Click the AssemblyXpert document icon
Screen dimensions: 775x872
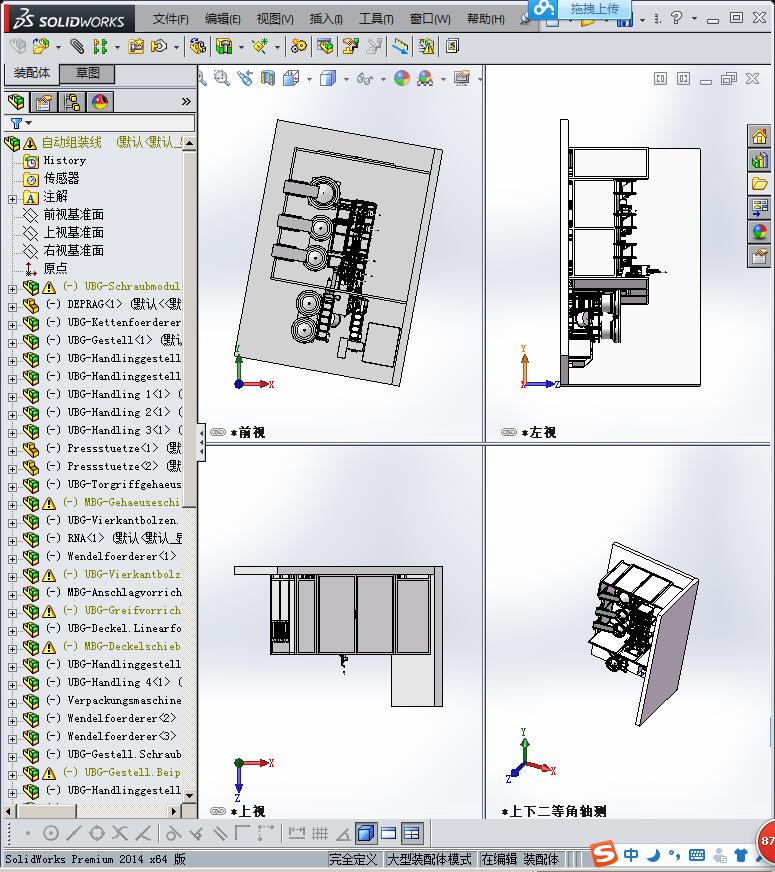(x=452, y=46)
